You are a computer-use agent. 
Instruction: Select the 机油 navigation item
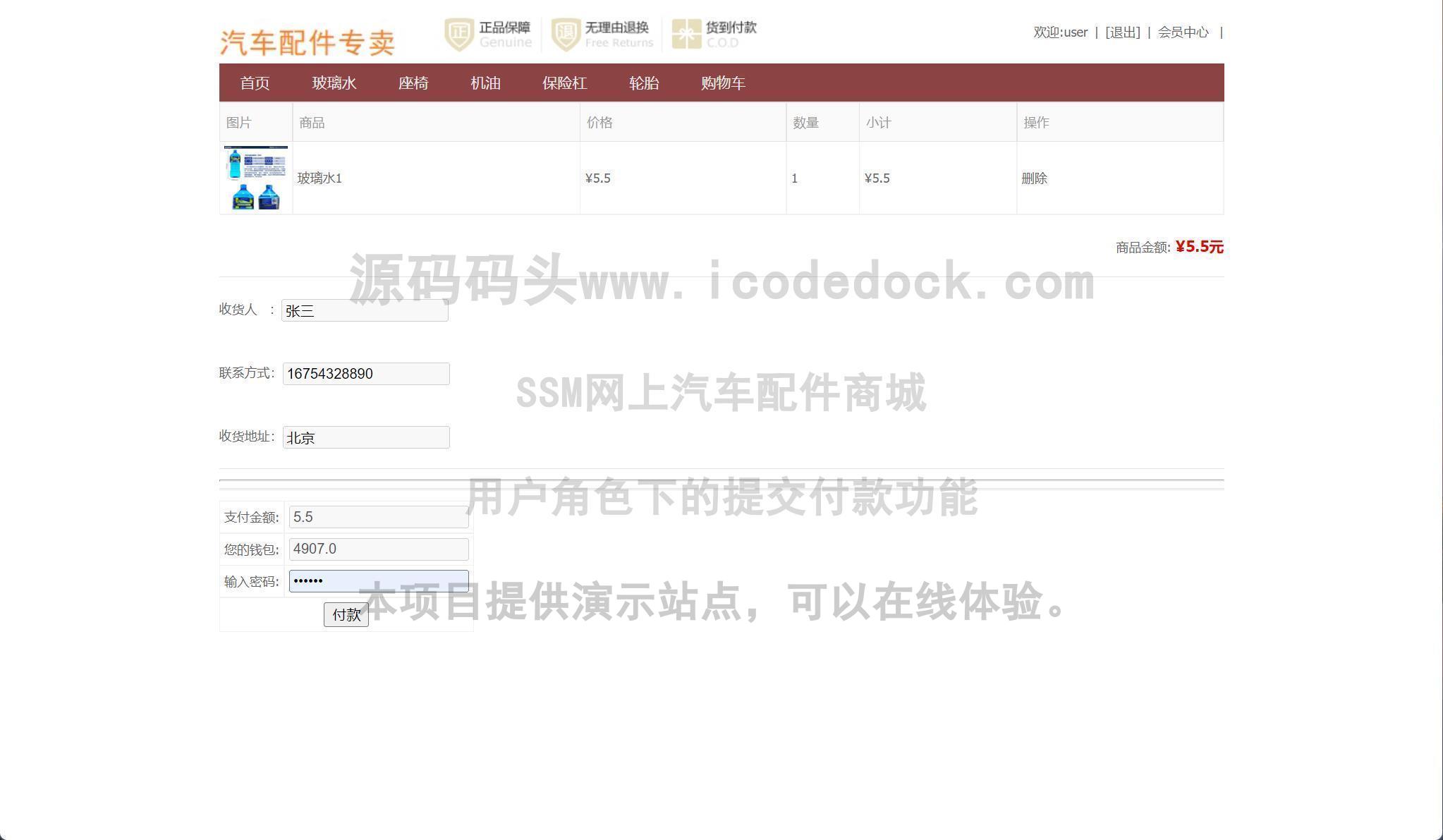(485, 83)
